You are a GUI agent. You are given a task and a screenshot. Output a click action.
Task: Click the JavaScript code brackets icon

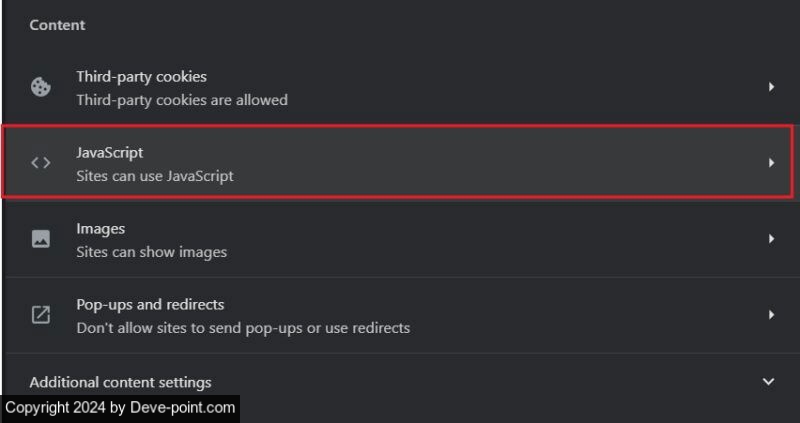click(x=41, y=163)
